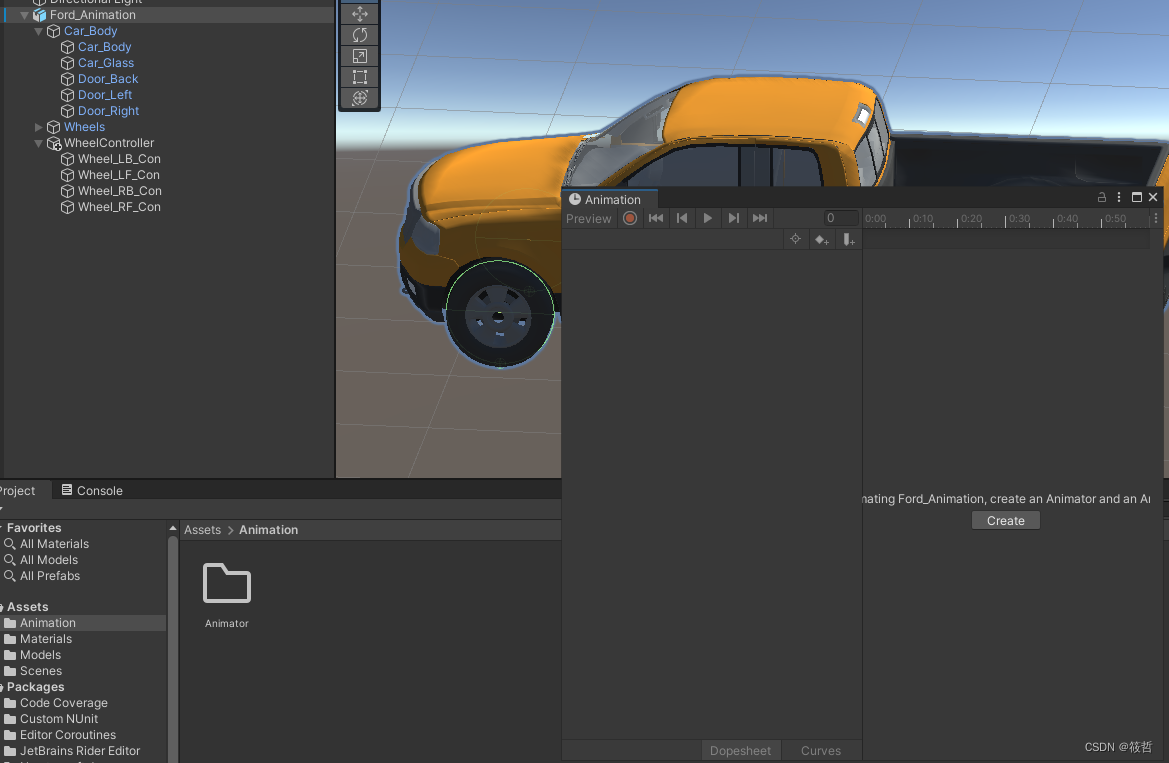Image resolution: width=1169 pixels, height=763 pixels.
Task: Select the Scale tool
Action: 359,56
